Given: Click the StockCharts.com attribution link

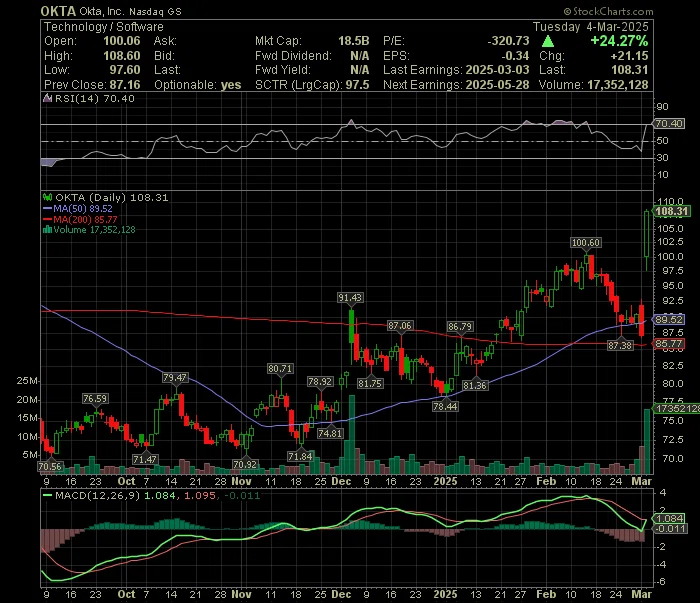Looking at the screenshot, I should click(x=608, y=11).
